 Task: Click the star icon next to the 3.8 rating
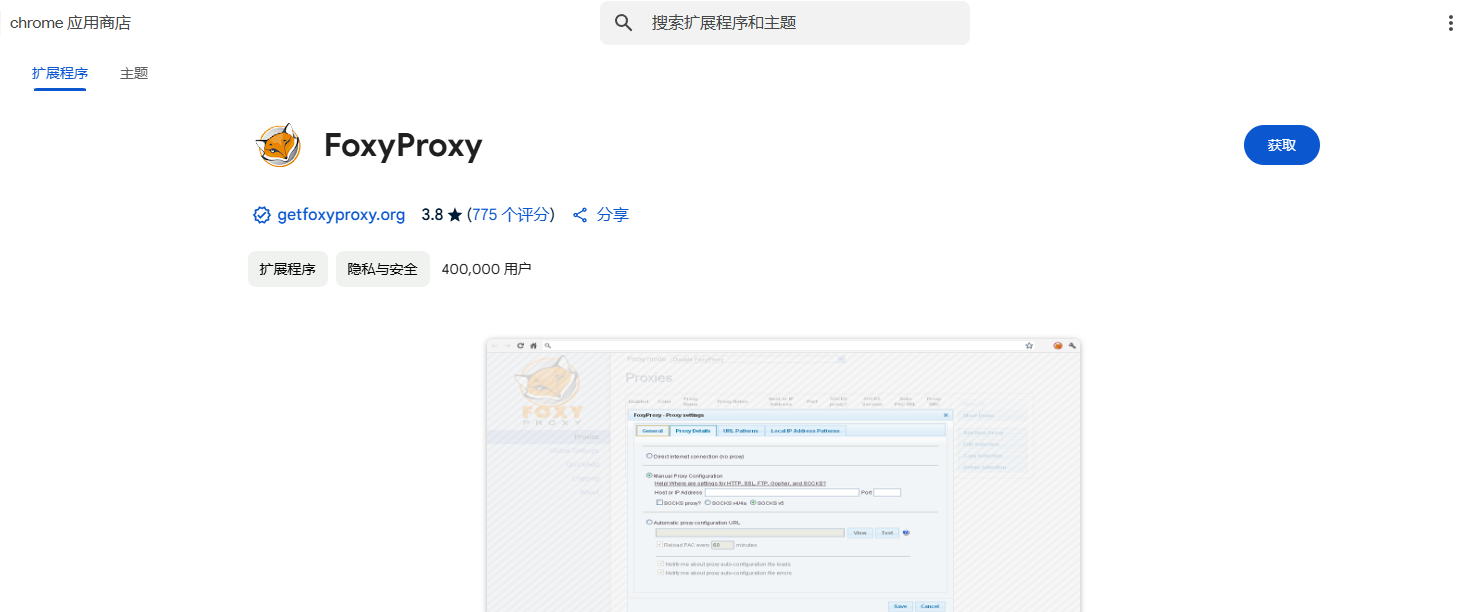pos(453,213)
